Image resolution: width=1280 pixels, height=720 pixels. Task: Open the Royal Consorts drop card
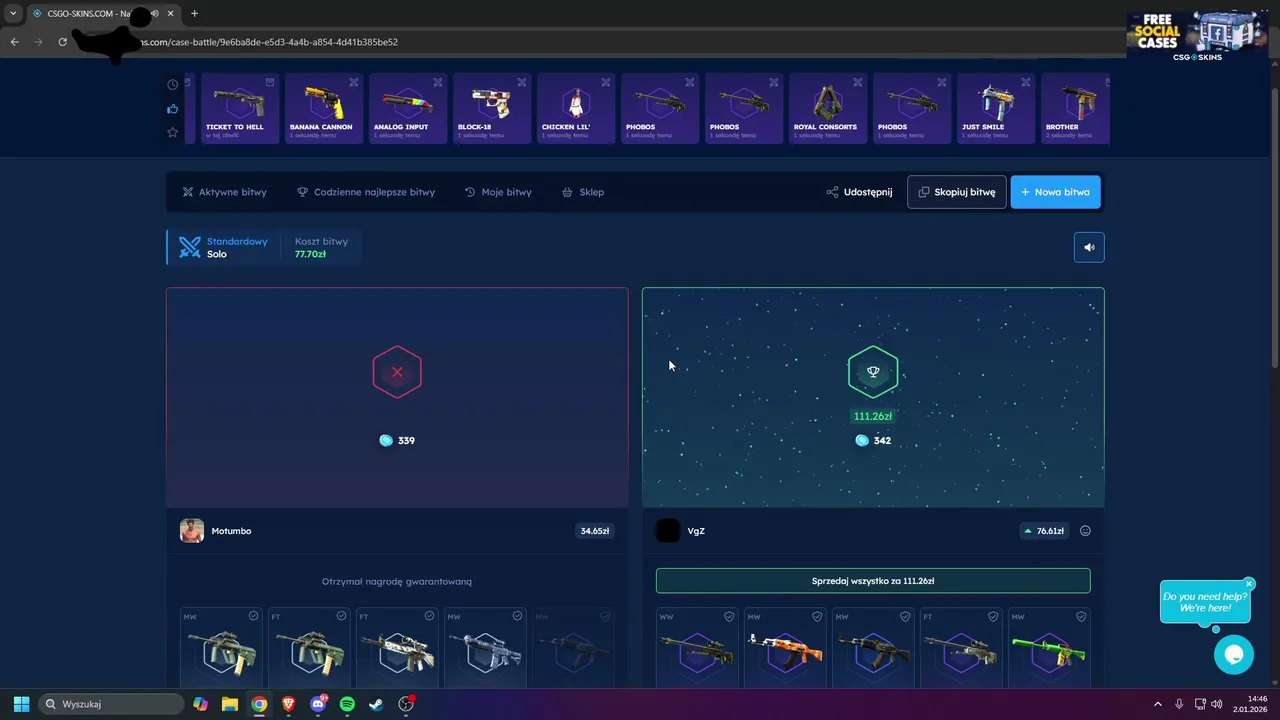pos(828,108)
